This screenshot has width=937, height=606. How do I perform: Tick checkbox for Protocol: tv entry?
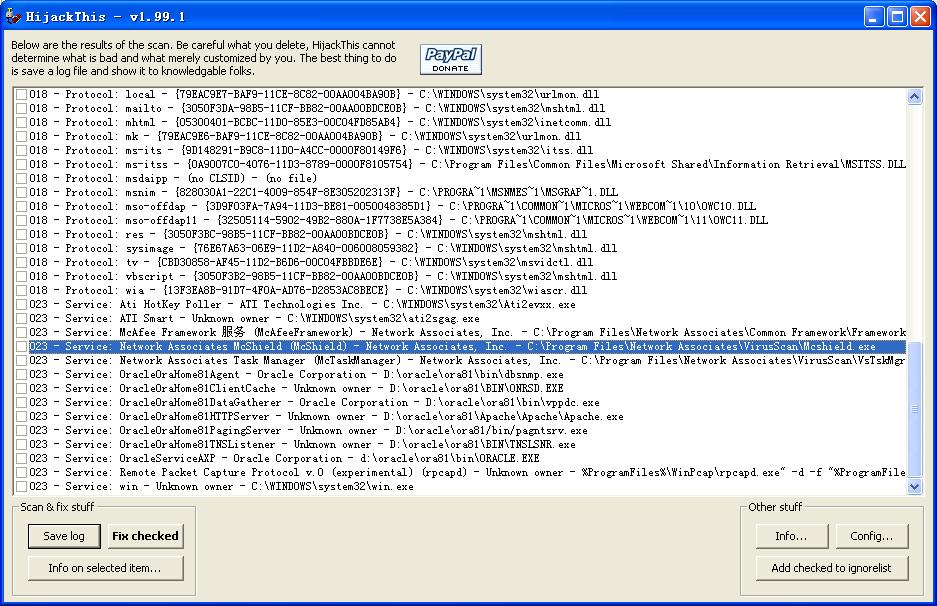click(22, 262)
